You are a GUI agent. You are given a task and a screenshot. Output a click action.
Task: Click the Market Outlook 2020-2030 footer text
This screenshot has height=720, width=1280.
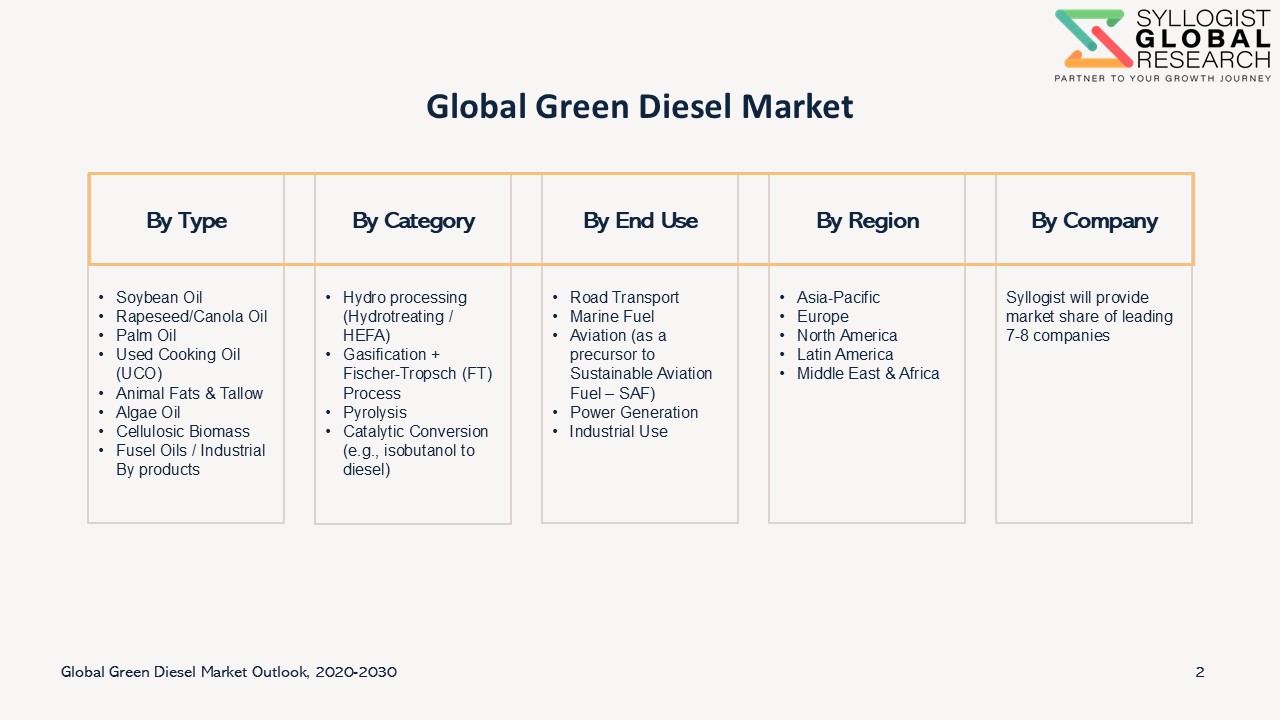pyautogui.click(x=229, y=672)
